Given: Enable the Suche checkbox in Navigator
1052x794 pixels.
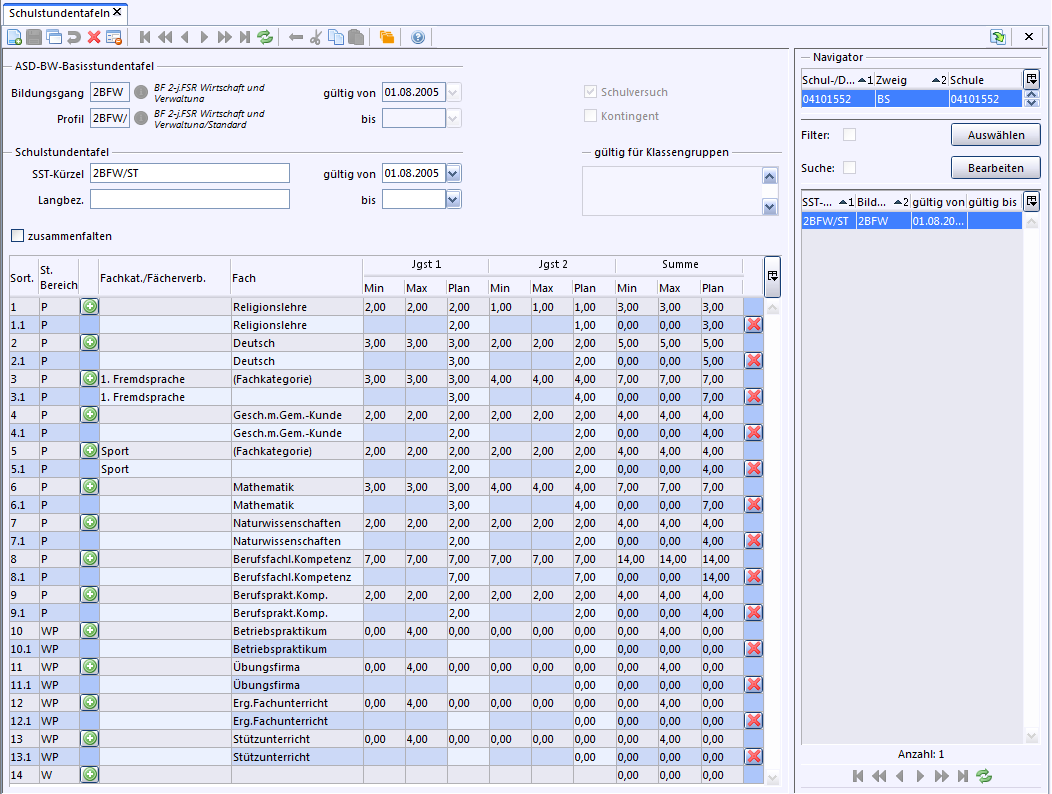Looking at the screenshot, I should [x=849, y=167].
